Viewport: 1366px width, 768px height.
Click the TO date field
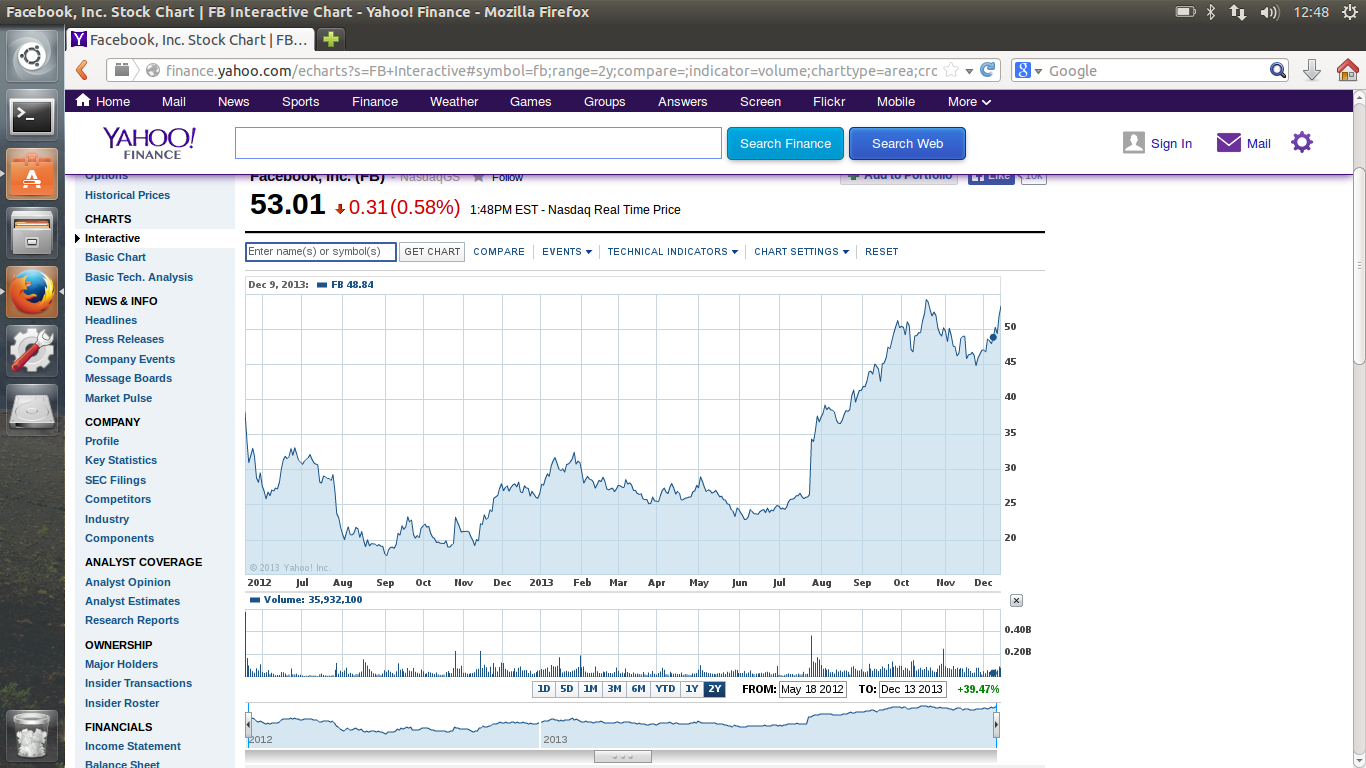click(912, 689)
